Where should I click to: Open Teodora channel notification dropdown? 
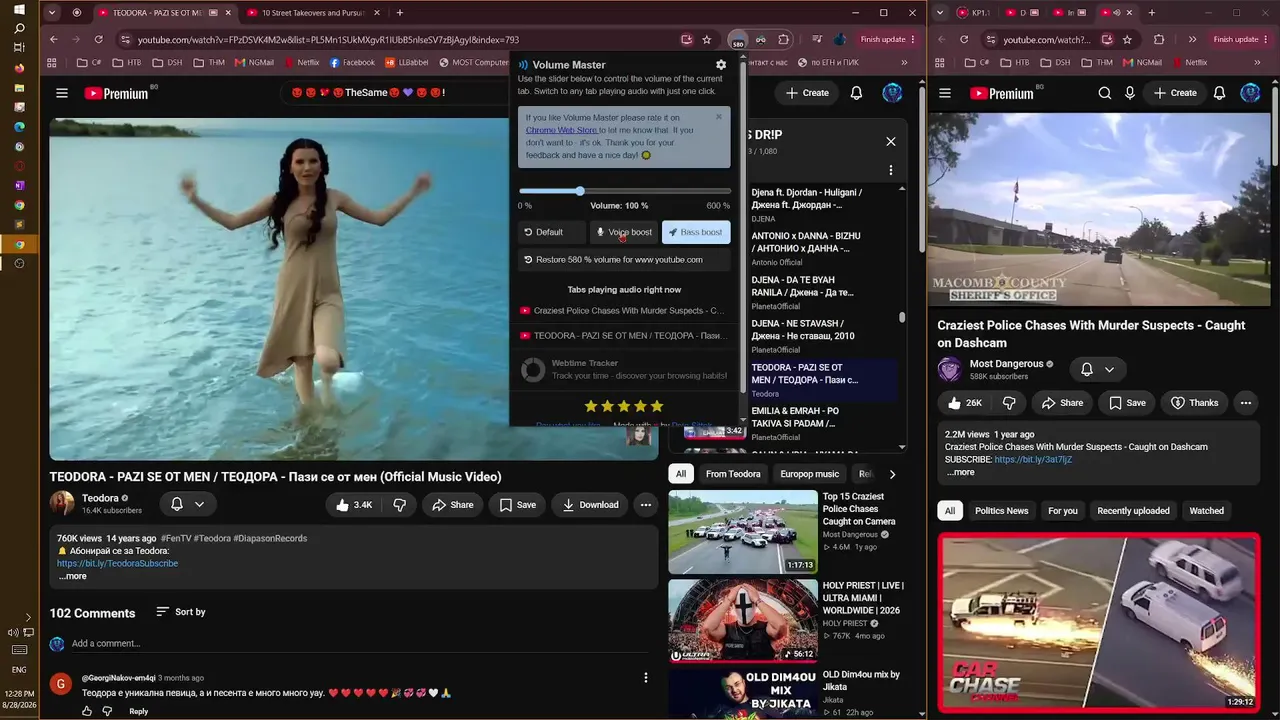click(x=187, y=505)
